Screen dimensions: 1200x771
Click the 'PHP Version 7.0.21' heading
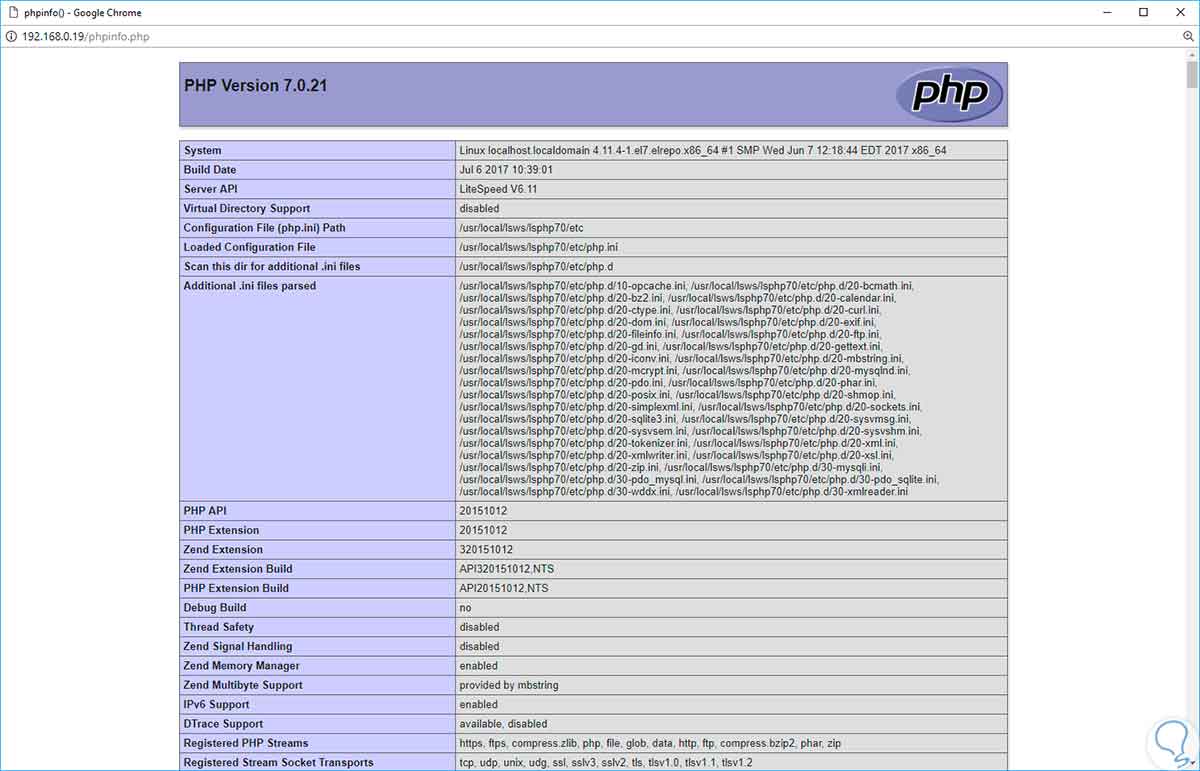255,86
